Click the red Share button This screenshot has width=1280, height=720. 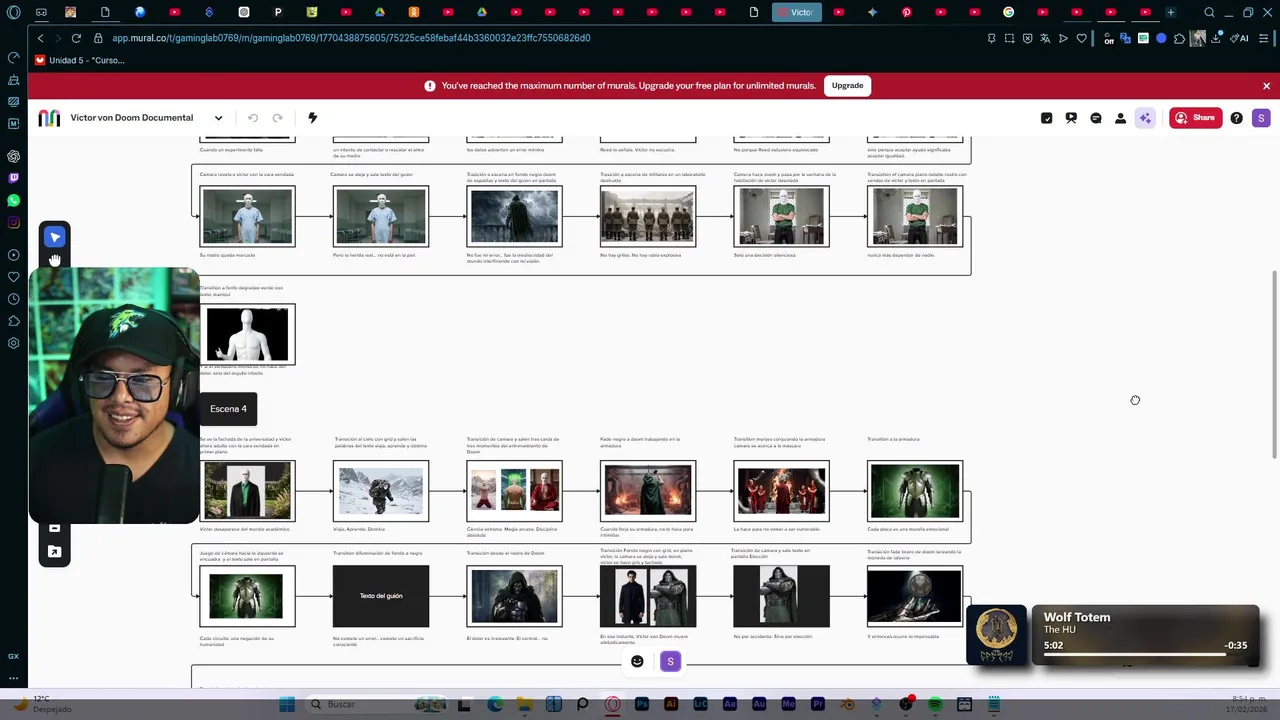coord(1196,118)
